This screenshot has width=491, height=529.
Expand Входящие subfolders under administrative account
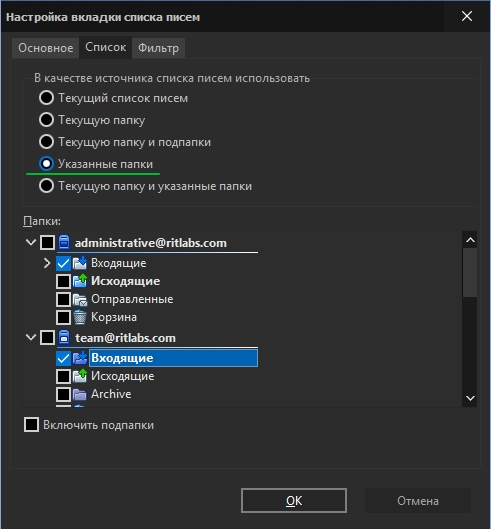click(x=47, y=263)
